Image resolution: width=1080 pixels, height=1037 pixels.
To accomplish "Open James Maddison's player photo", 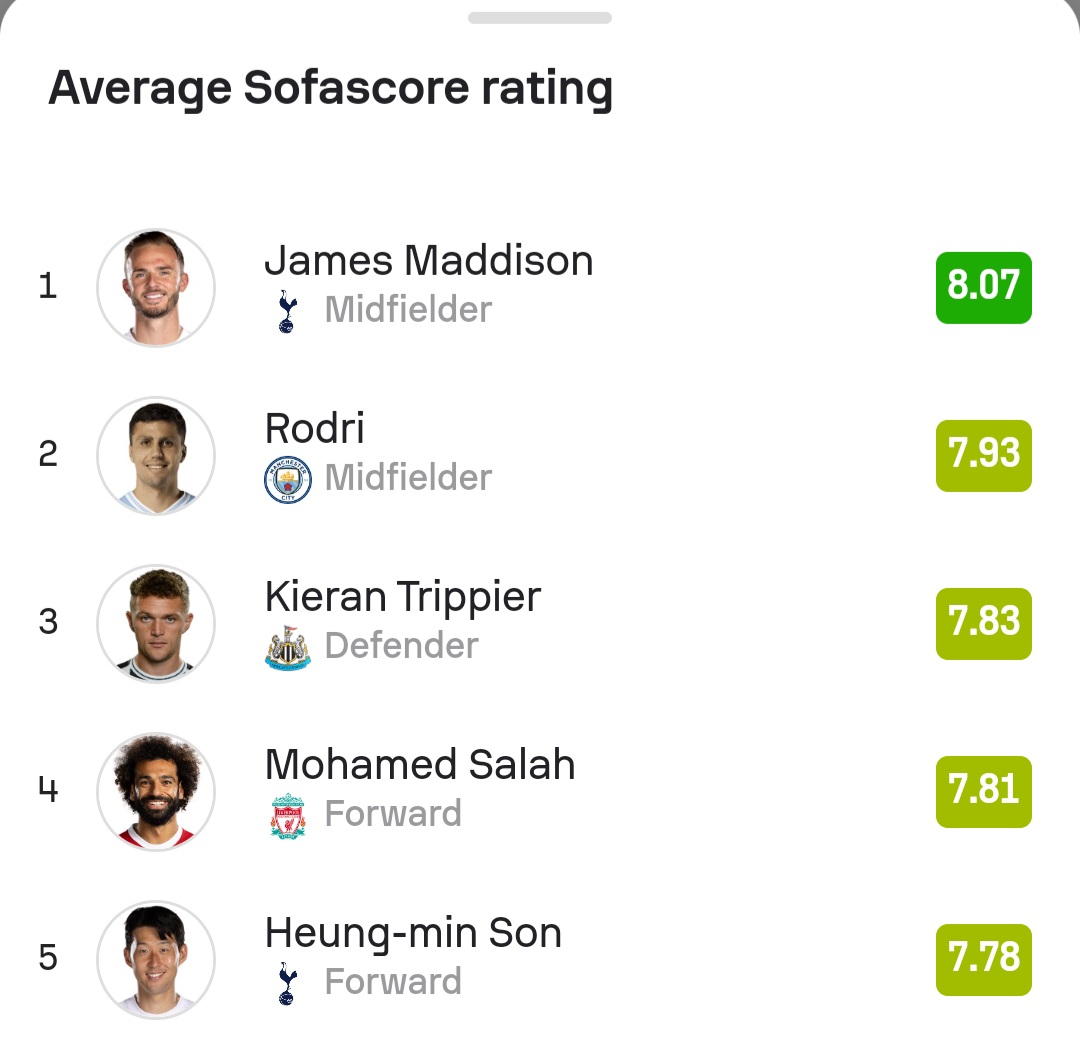I will coord(156,287).
